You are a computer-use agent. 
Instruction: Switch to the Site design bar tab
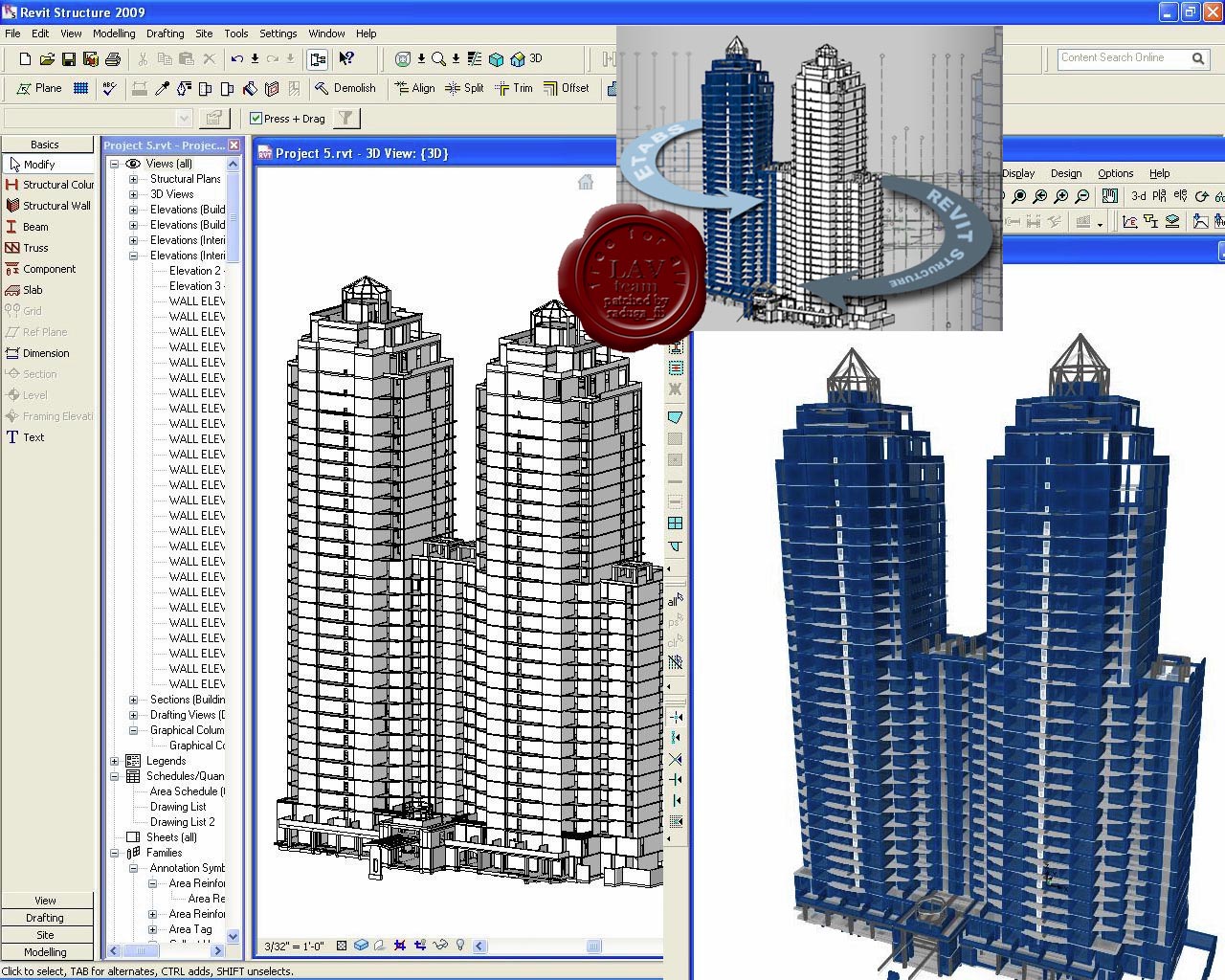coord(47,935)
